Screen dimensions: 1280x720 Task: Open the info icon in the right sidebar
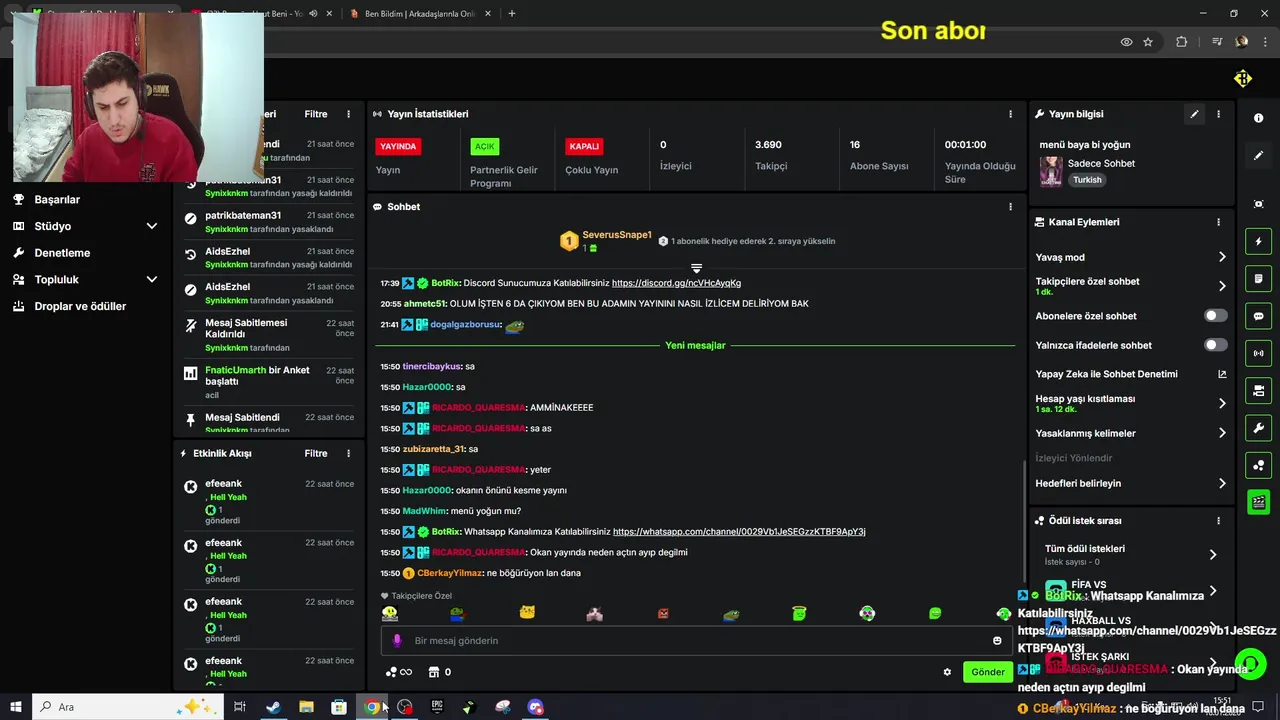pyautogui.click(x=1258, y=118)
